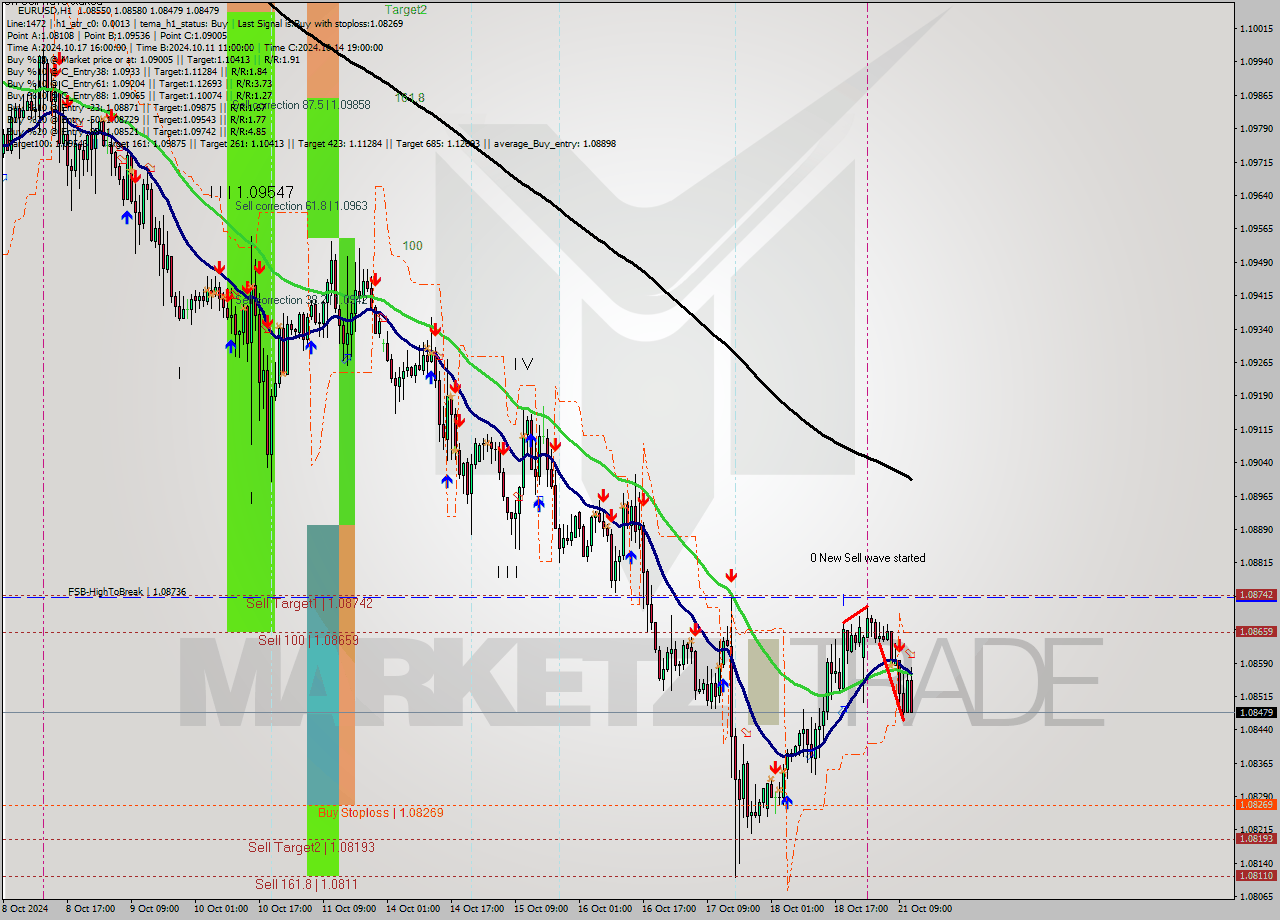The width and height of the screenshot is (1280, 920).
Task: Click the 1.09940 price axis label
Action: tap(1256, 62)
